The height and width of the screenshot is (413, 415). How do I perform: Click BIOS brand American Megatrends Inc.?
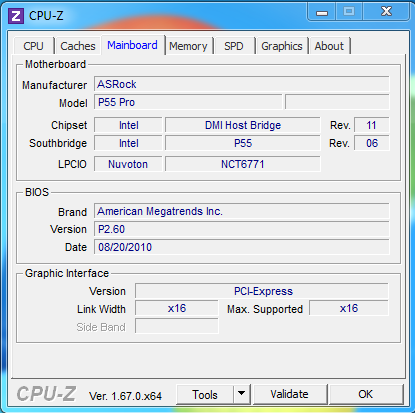coord(242,211)
